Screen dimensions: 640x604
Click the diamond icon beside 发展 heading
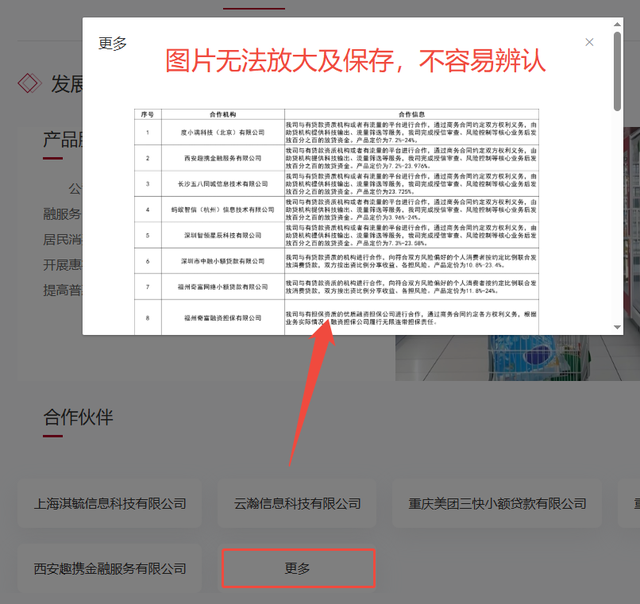coord(29,83)
